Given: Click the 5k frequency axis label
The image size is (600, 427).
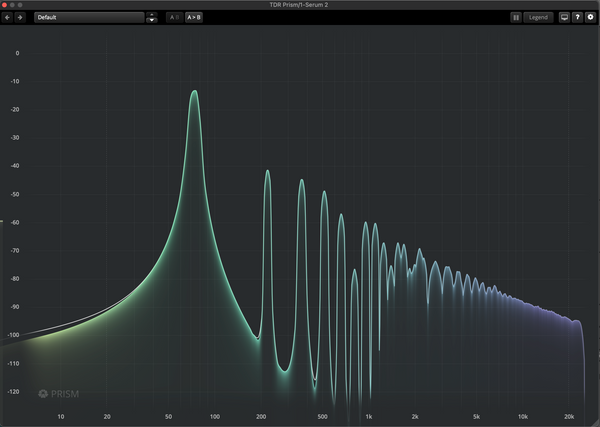Looking at the screenshot, I should 476,417.
